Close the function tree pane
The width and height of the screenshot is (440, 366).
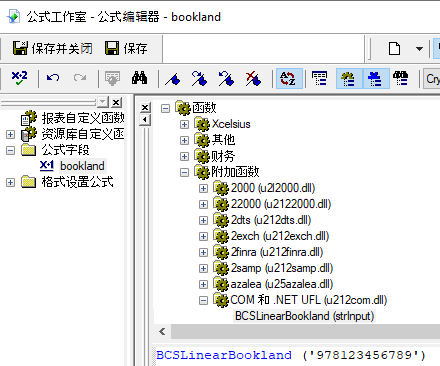[145, 108]
